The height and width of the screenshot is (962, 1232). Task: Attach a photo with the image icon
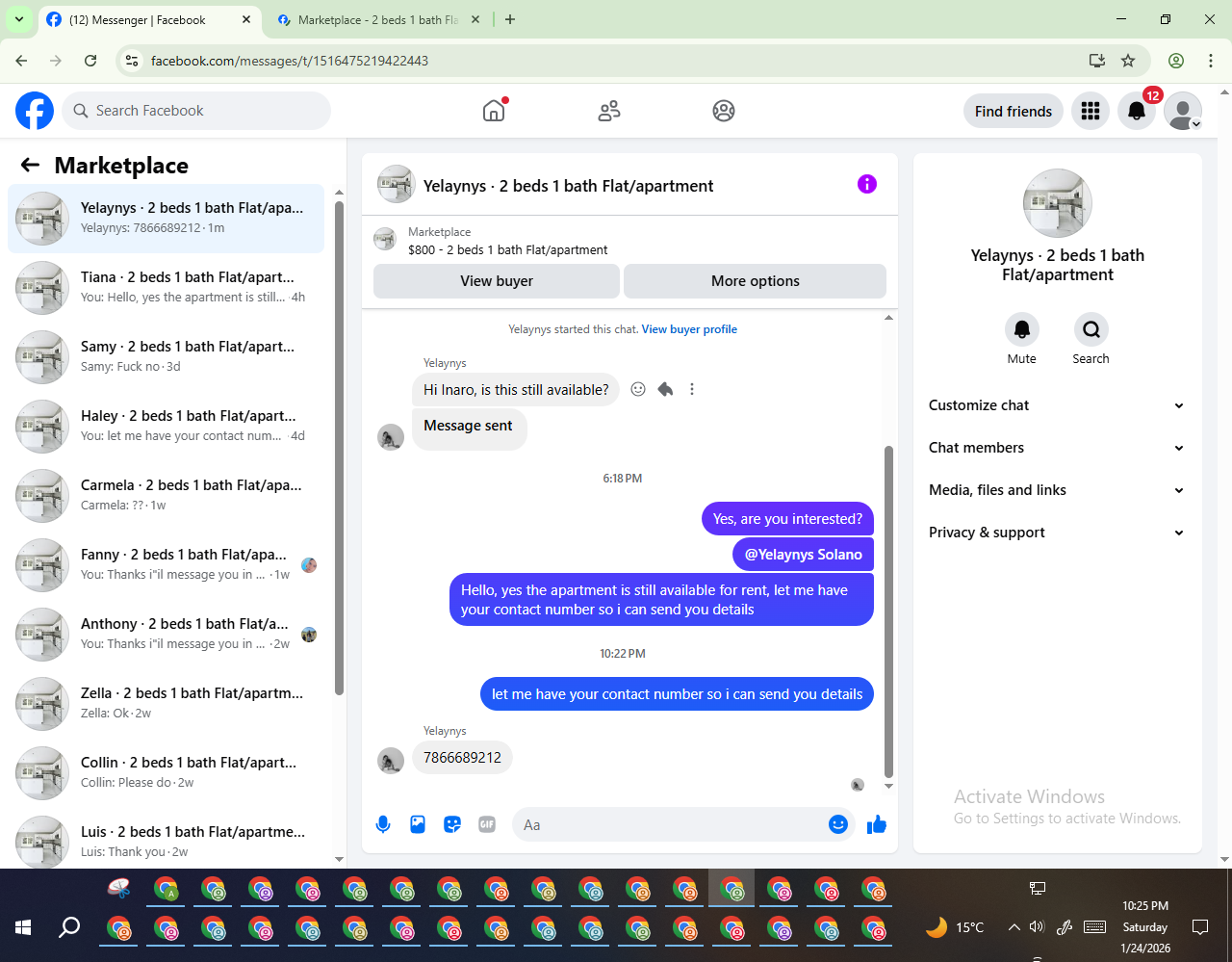click(x=418, y=824)
